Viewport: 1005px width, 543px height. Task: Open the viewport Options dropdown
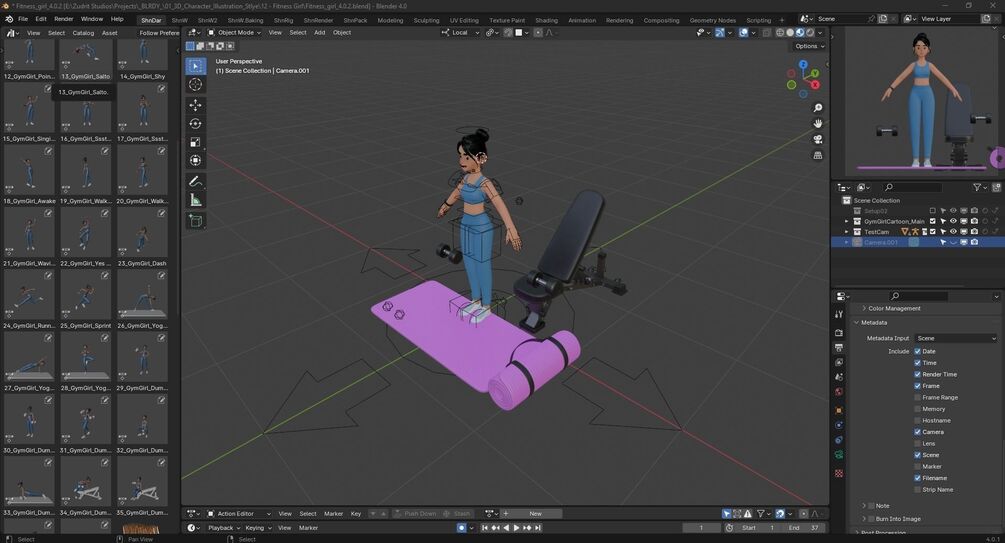810,46
